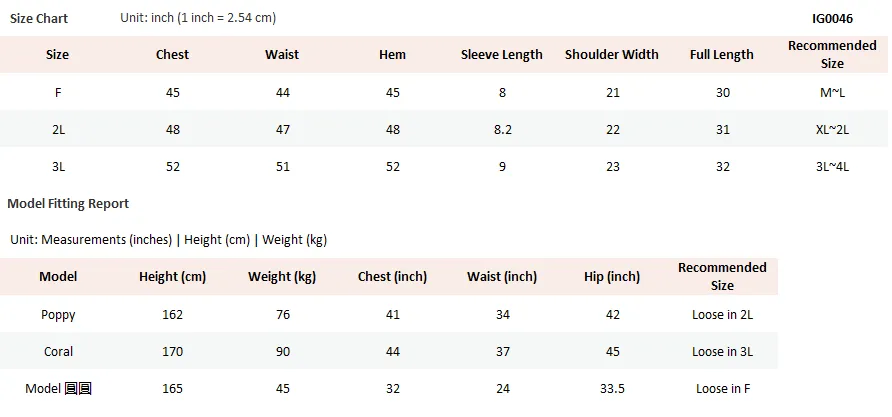Click the Loose in 2L cell
The width and height of the screenshot is (892, 417).
point(722,315)
